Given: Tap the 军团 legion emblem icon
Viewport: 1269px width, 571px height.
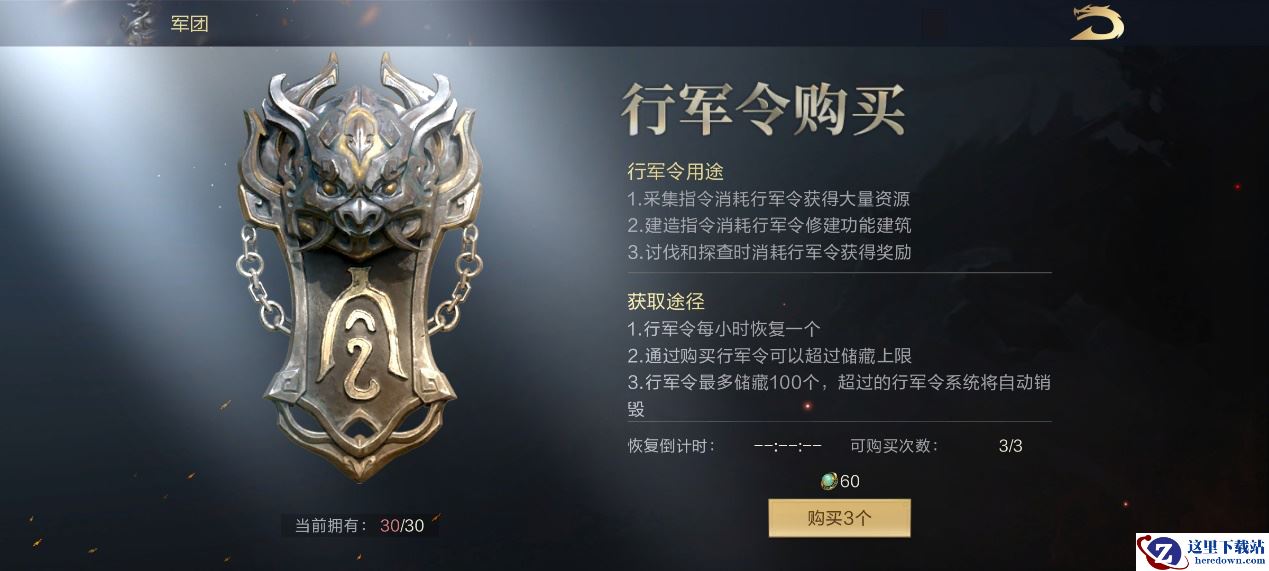Looking at the screenshot, I should coord(135,22).
